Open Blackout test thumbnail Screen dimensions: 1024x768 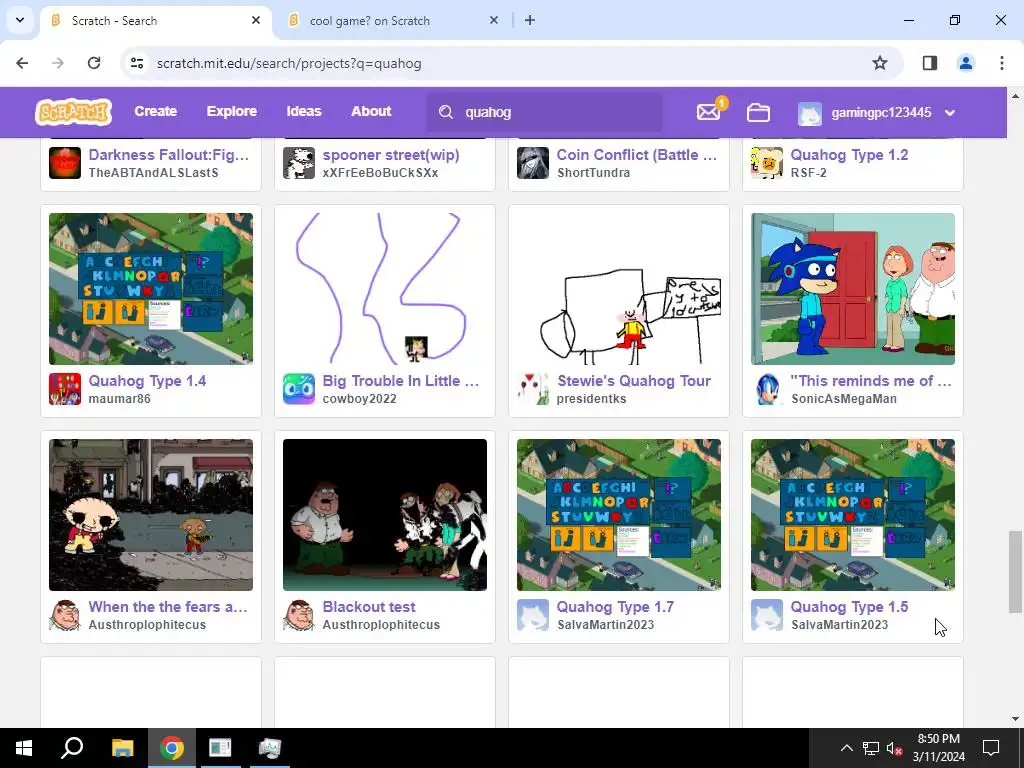(385, 515)
